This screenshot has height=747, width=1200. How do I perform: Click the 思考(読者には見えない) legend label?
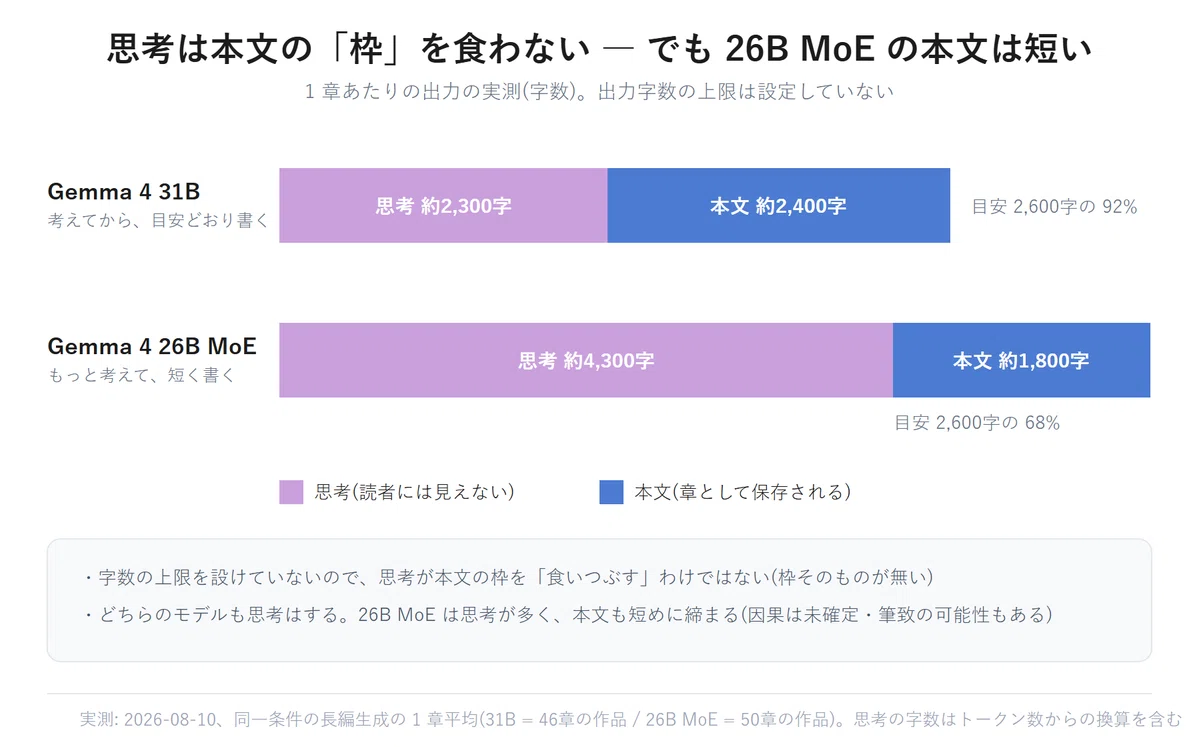415,492
